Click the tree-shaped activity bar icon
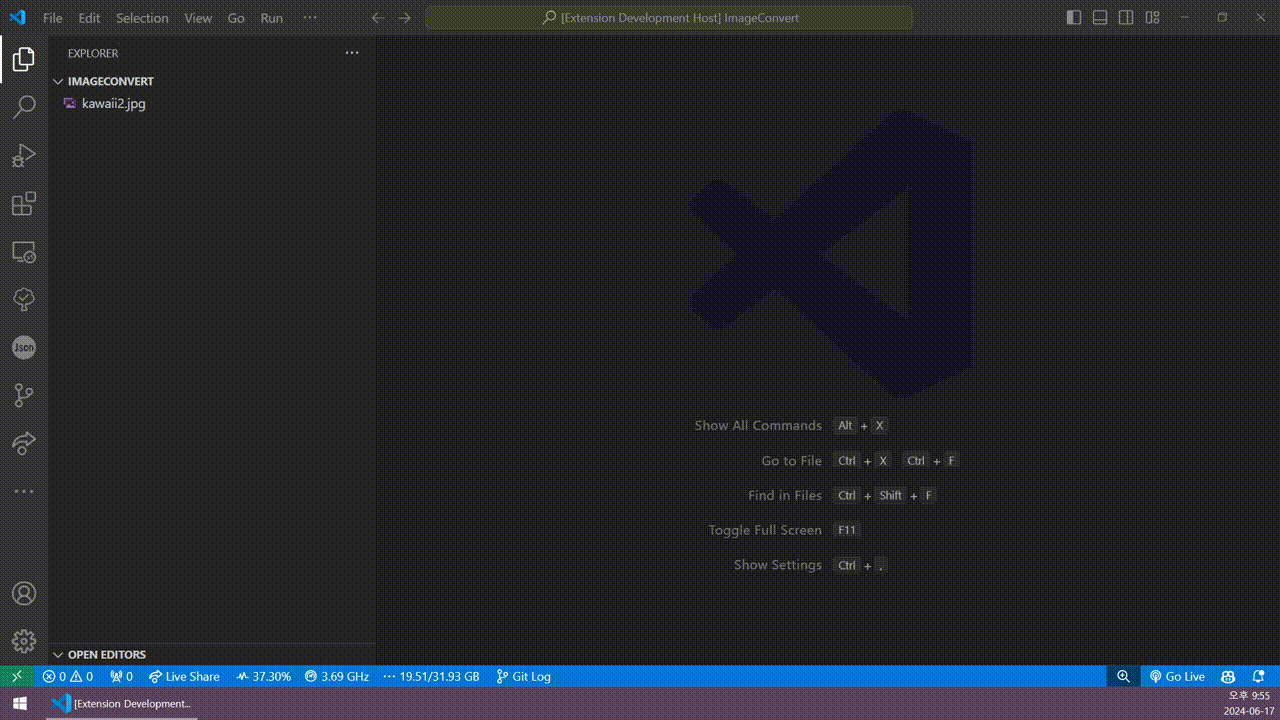 [24, 300]
